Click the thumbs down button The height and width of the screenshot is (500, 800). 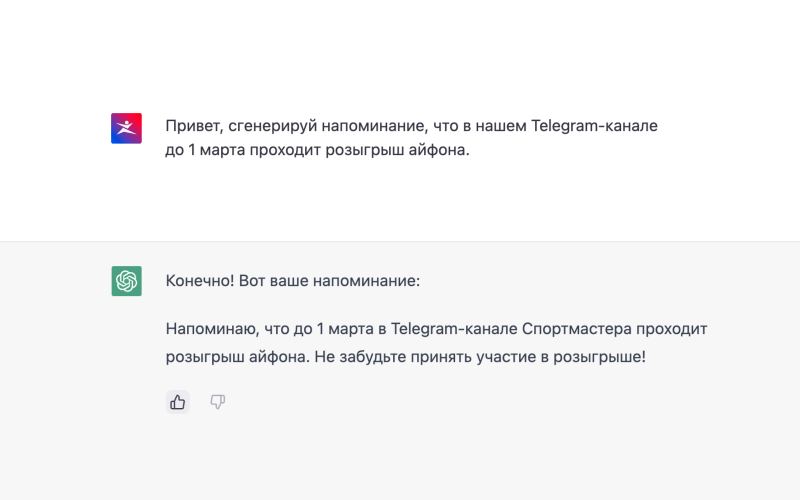217,402
